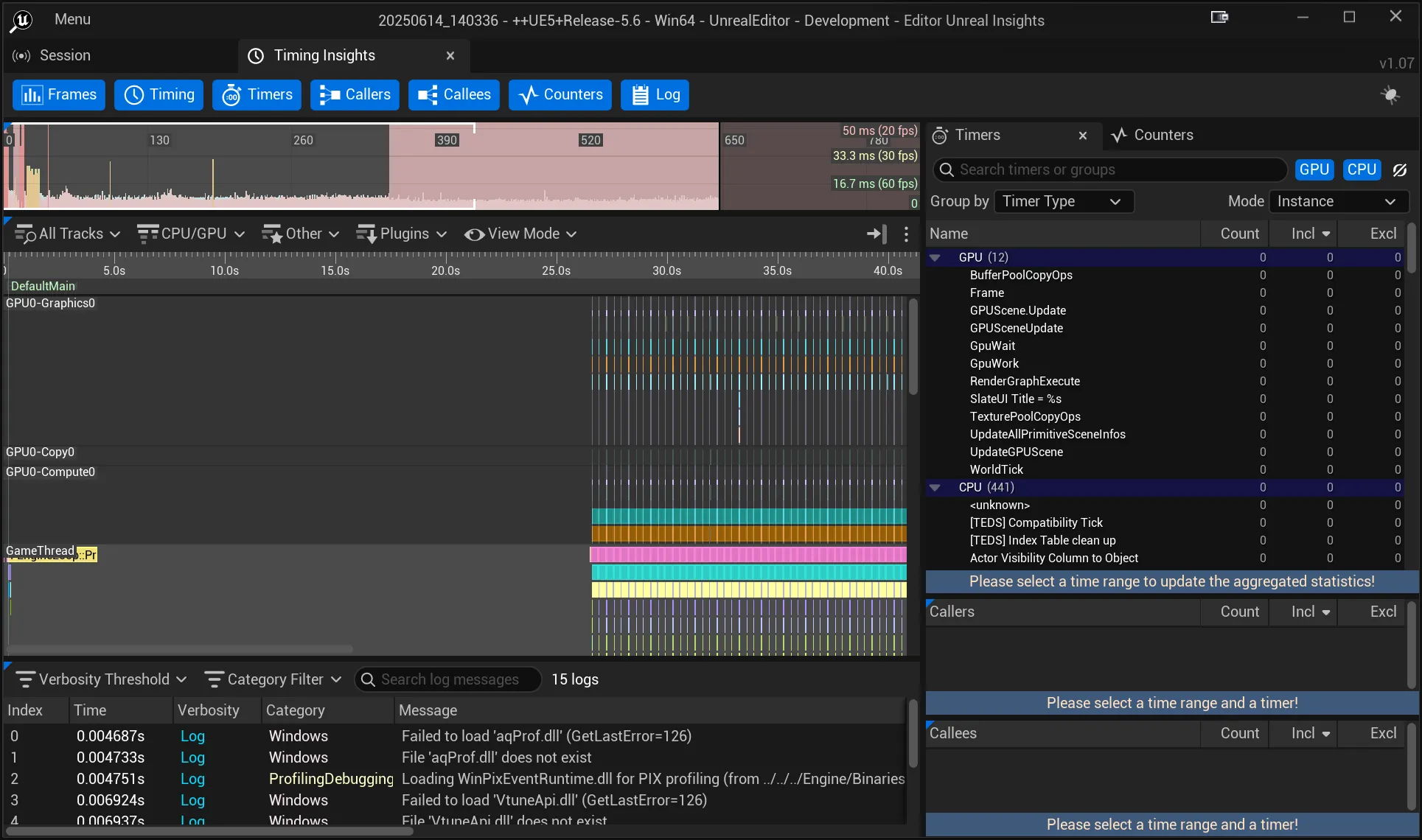Image resolution: width=1422 pixels, height=840 pixels.
Task: Open the Group by Timer Type combo box
Action: 1064,202
